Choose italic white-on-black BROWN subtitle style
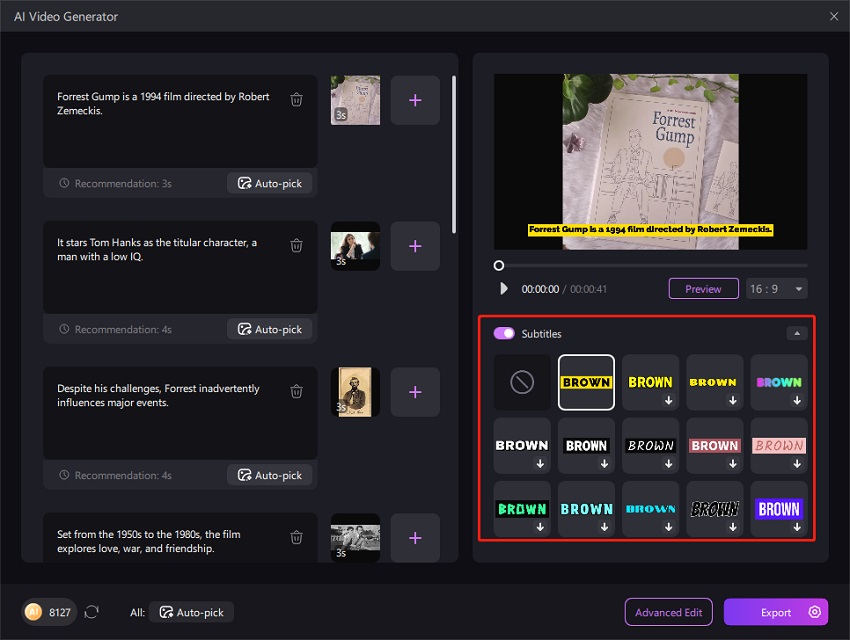This screenshot has height=640, width=850. 651,445
